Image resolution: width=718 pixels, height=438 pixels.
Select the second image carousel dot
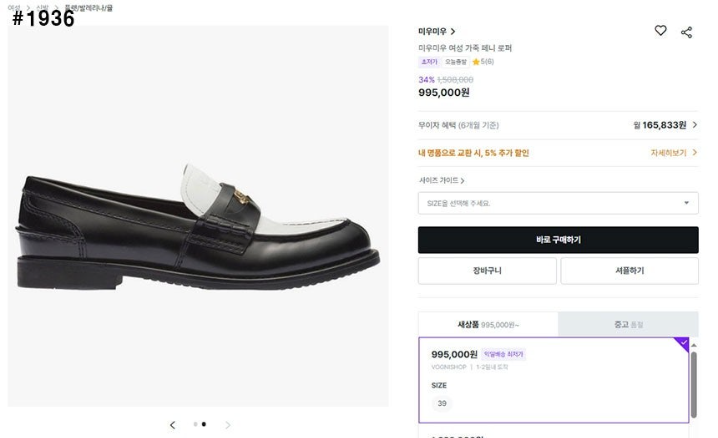tap(204, 424)
